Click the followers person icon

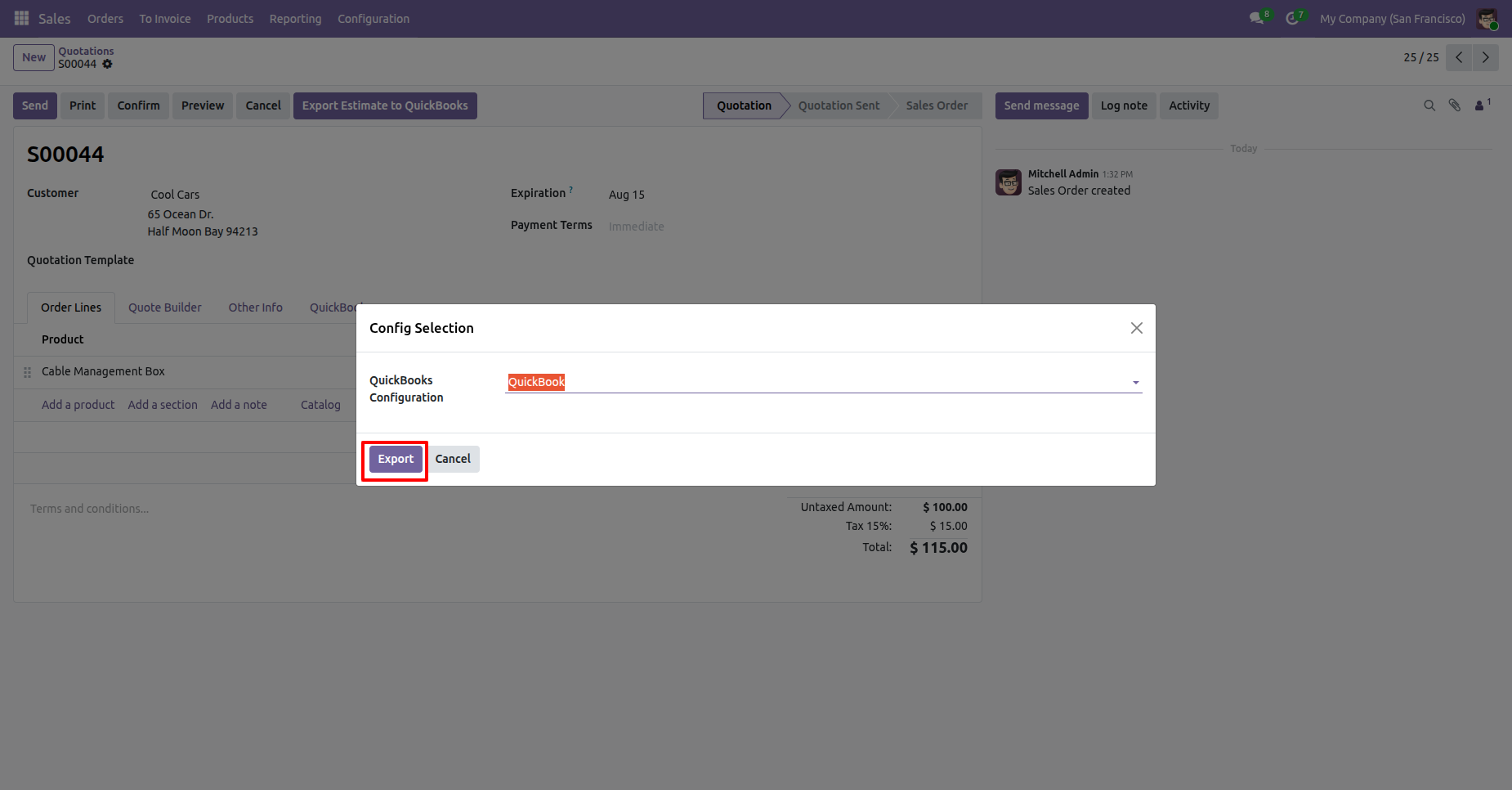[1480, 105]
